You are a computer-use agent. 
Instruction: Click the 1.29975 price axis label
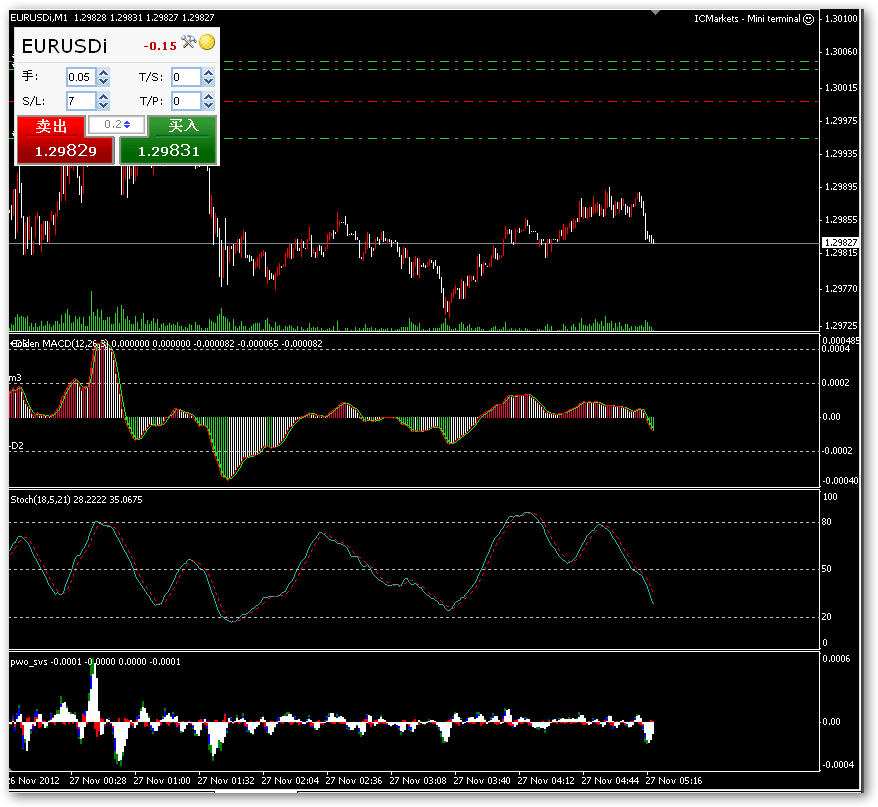(841, 121)
